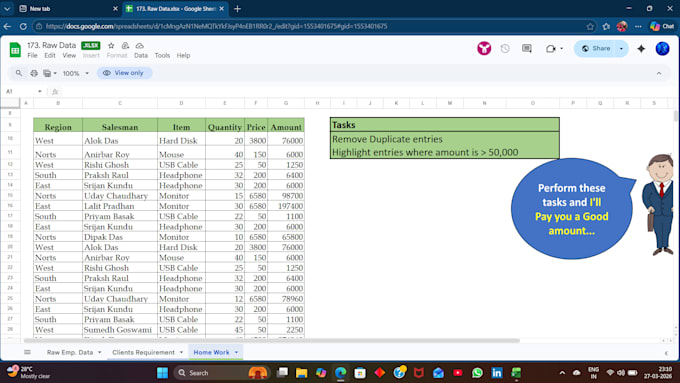Open Clients Requirement tab menu arrow
Screen dimensions: 680x383
(181, 352)
